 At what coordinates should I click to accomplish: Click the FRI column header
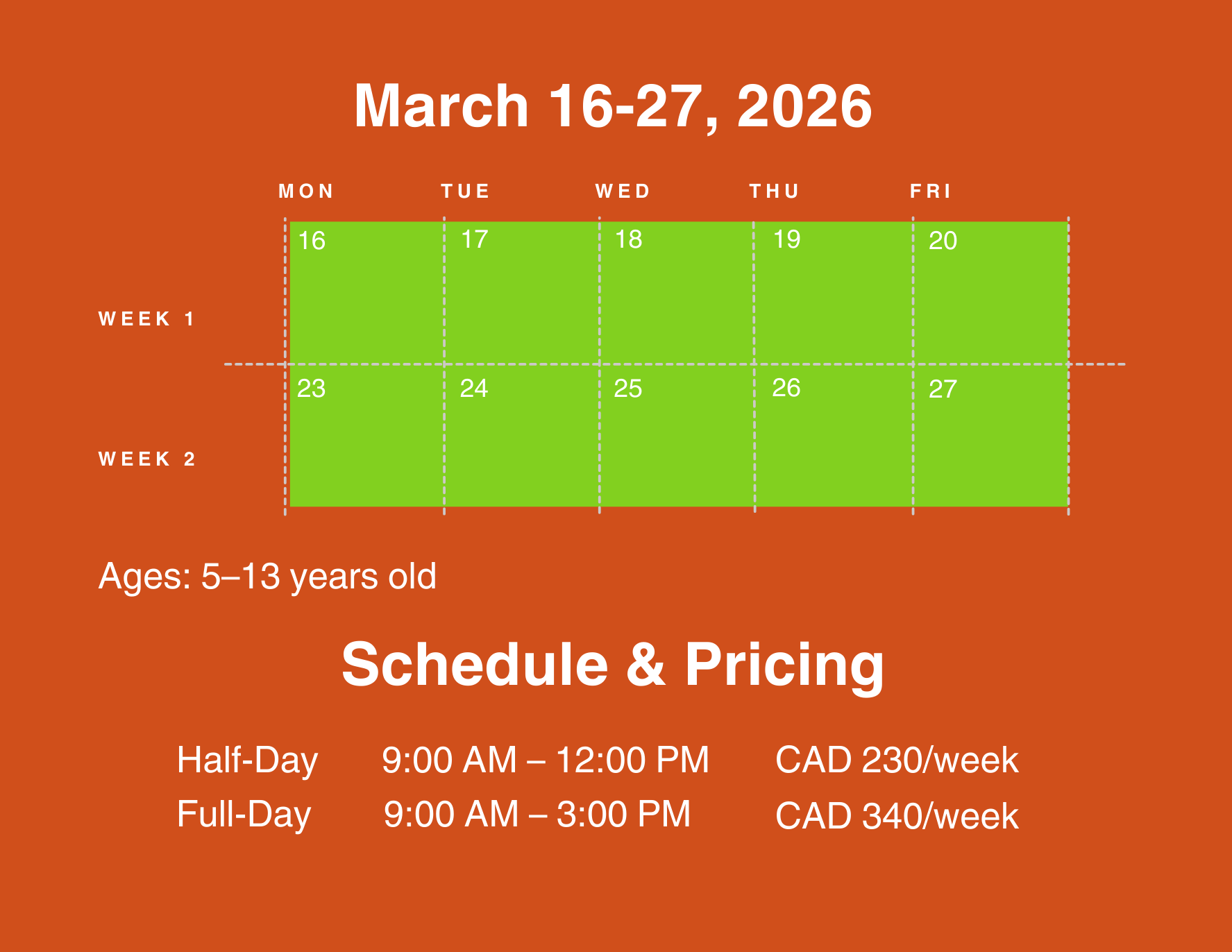click(931, 192)
